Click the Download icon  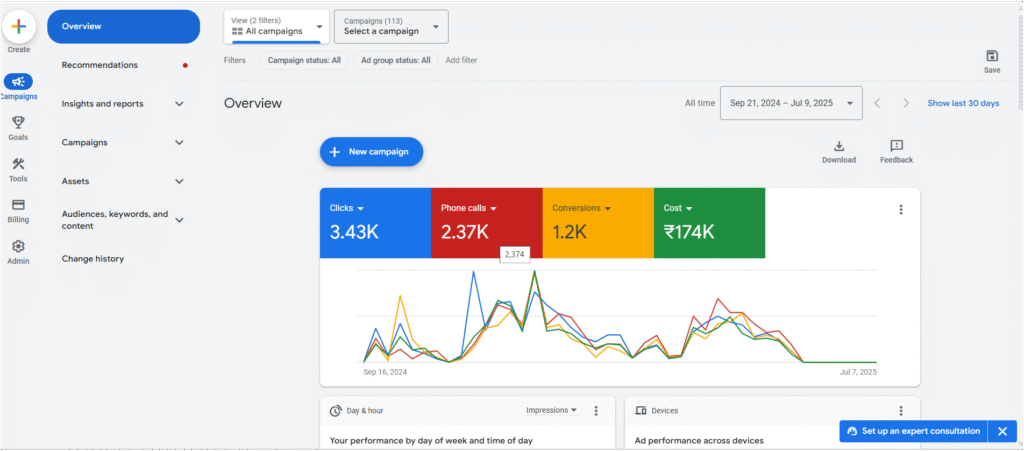point(839,146)
